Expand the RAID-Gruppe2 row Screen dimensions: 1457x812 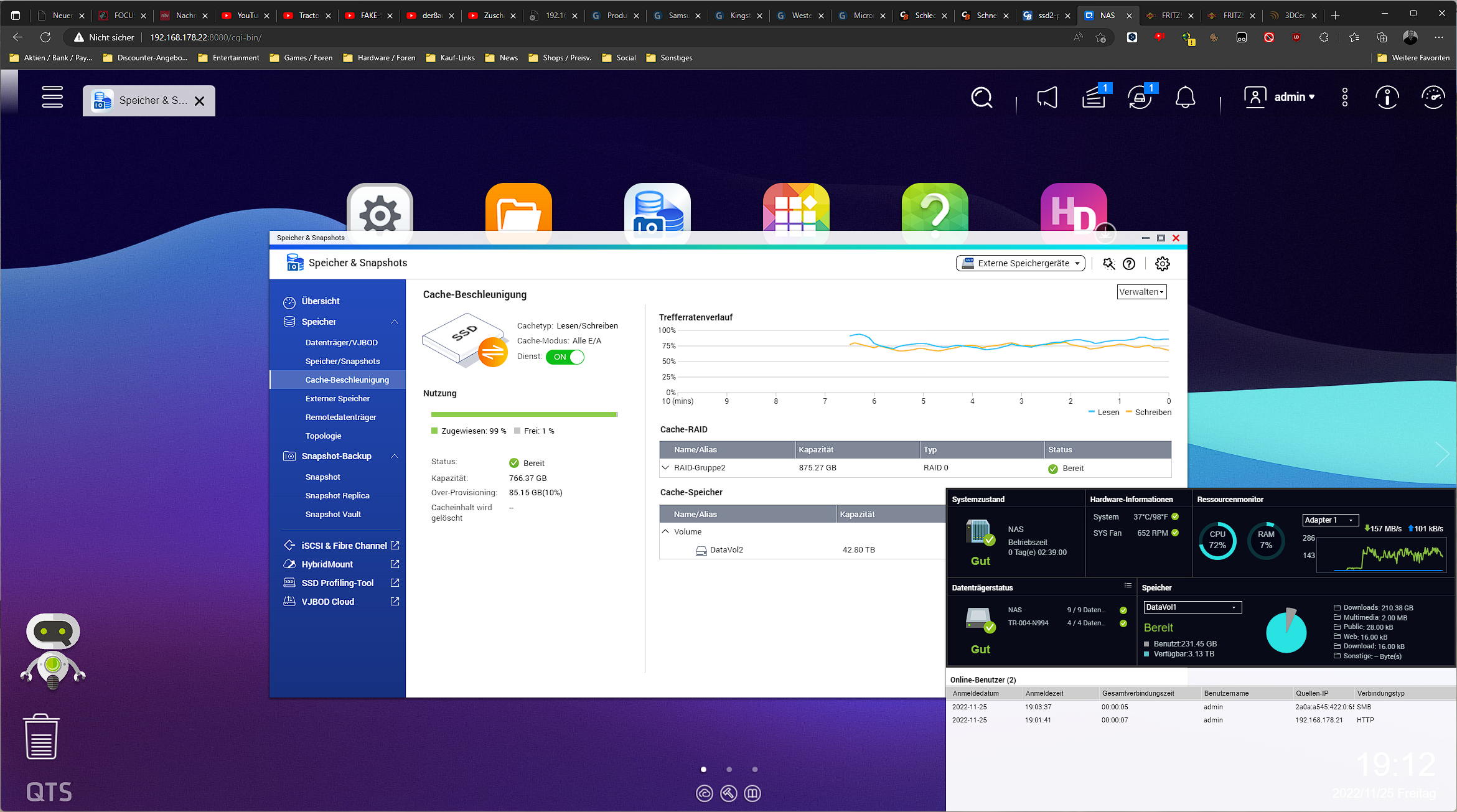point(666,468)
